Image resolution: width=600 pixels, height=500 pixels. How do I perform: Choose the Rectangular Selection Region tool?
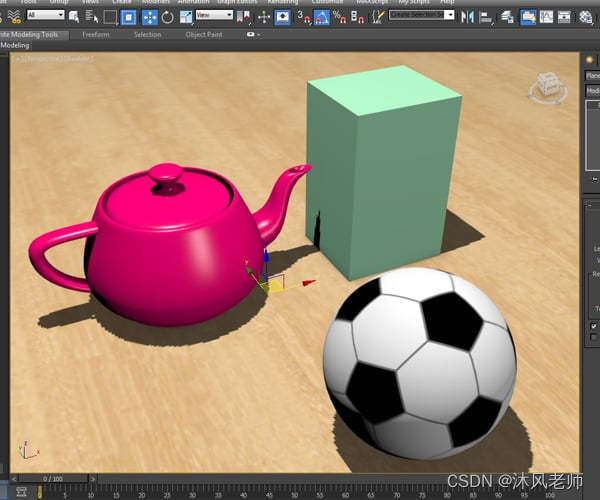(x=110, y=17)
